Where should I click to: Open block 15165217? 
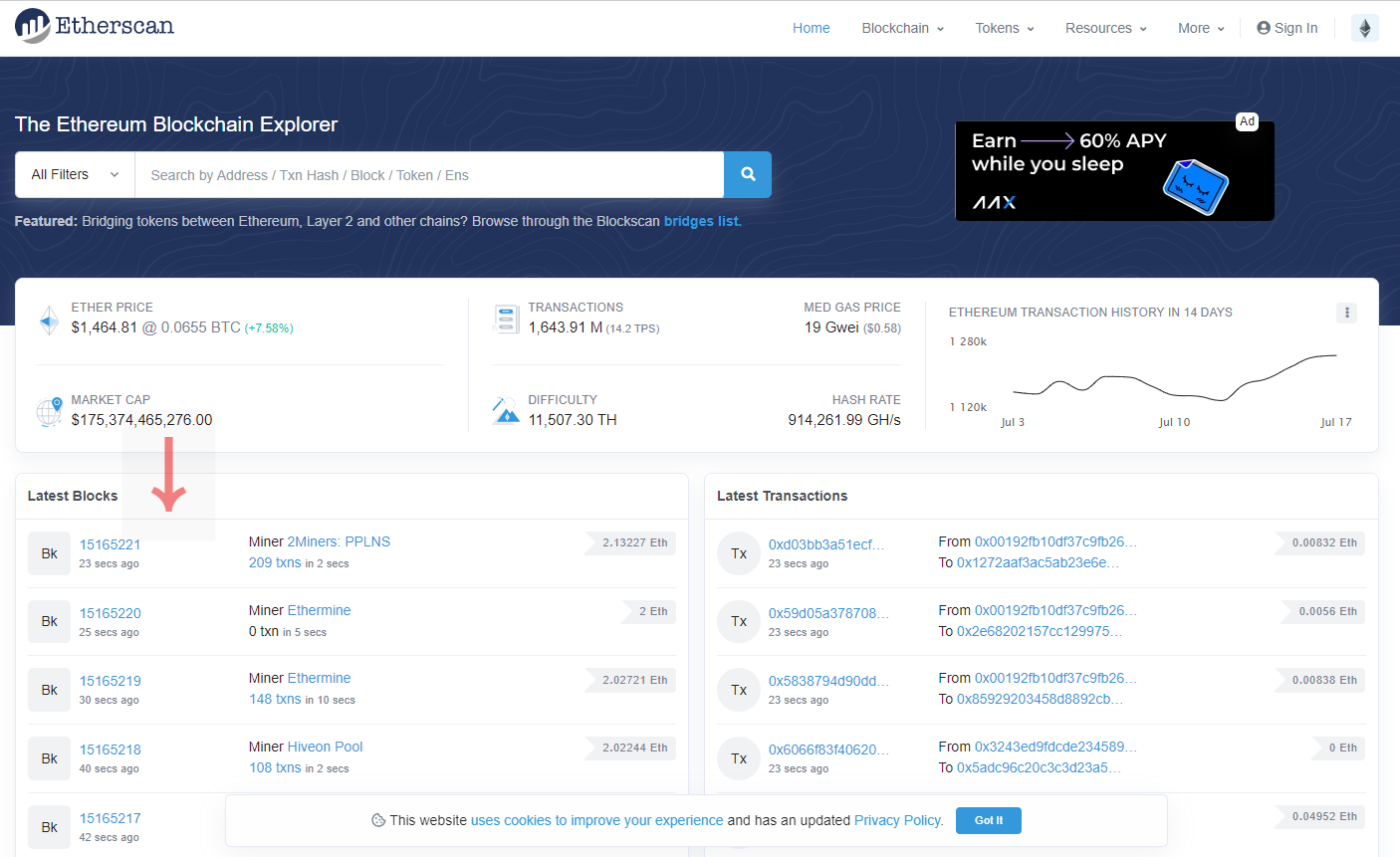click(110, 818)
